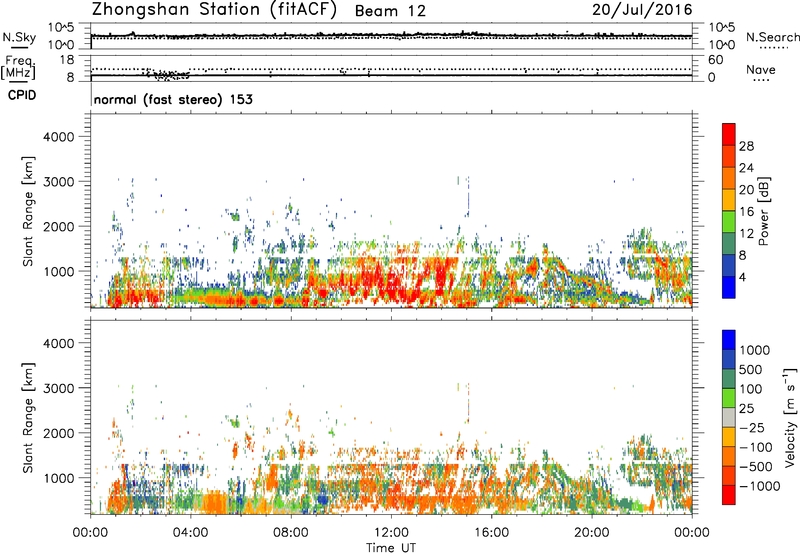Click the "24" label on Power color bar
The height and width of the screenshot is (554, 800).
[x=746, y=168]
